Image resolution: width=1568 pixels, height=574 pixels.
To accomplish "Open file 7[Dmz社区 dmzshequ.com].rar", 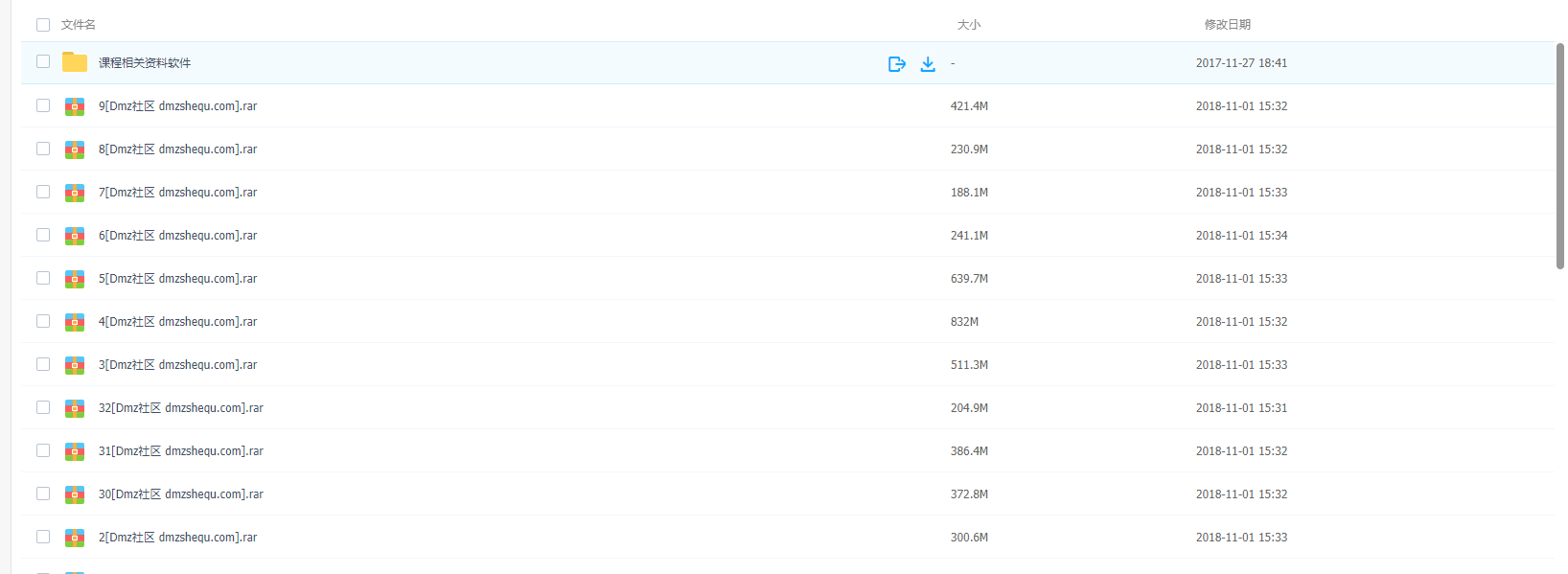I will (x=177, y=193).
